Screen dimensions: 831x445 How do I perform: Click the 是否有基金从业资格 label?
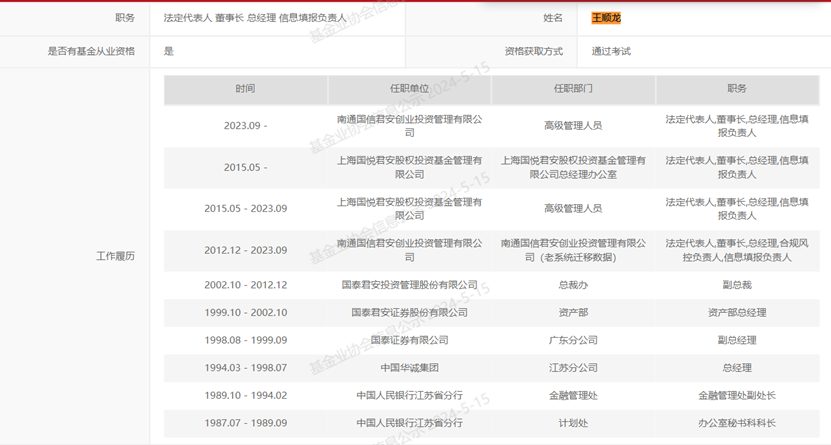[91, 51]
